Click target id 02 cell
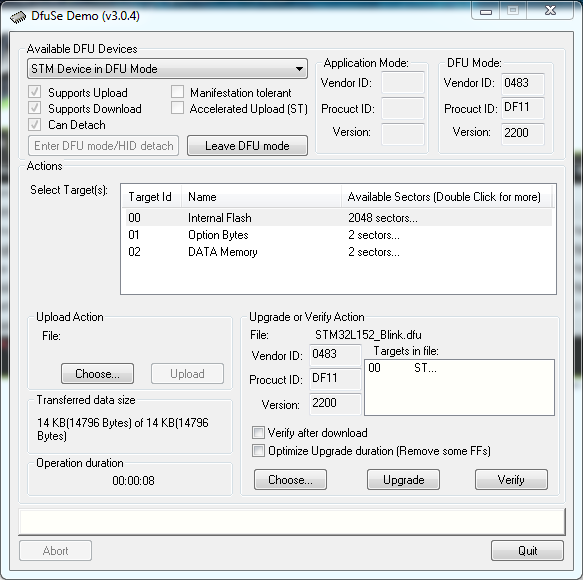This screenshot has width=583, height=580. tap(134, 252)
